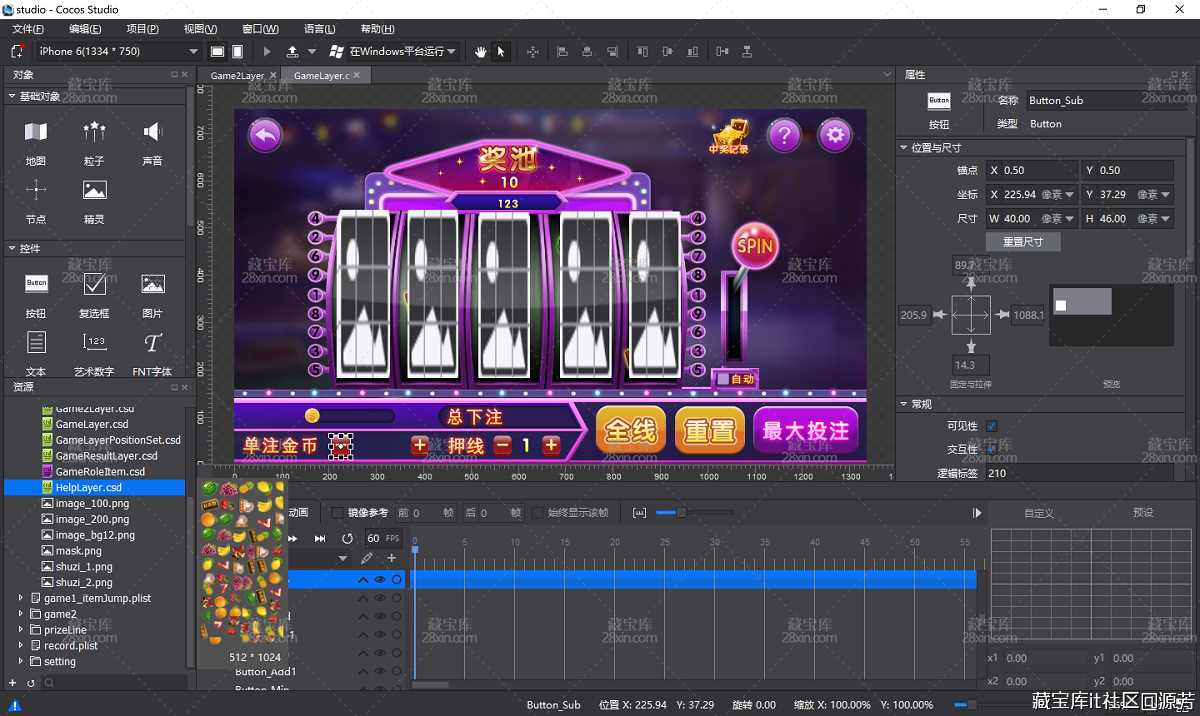
Task: Pick the Text (文本) widget
Action: coord(36,342)
